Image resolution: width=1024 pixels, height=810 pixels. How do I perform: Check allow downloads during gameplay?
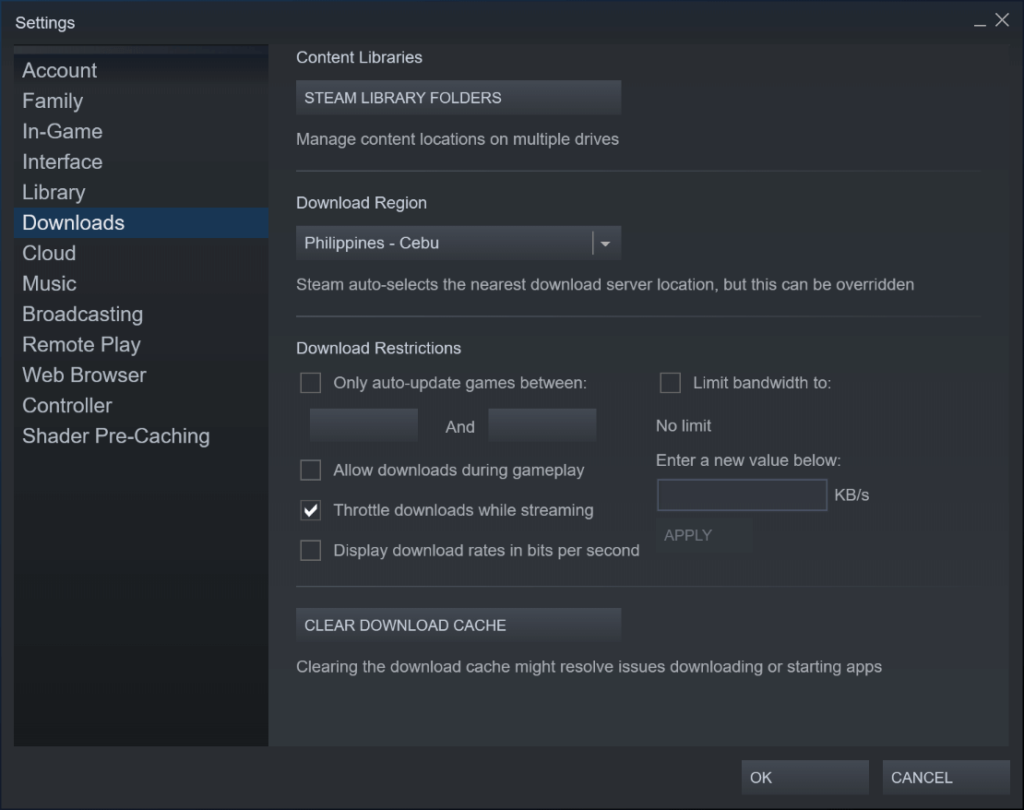pos(311,470)
